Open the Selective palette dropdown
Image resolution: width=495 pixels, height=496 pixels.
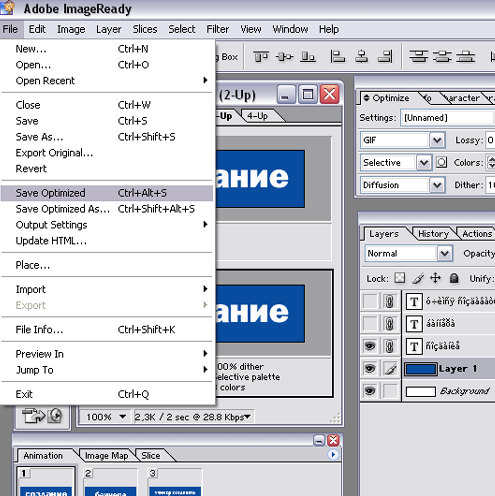(x=424, y=163)
